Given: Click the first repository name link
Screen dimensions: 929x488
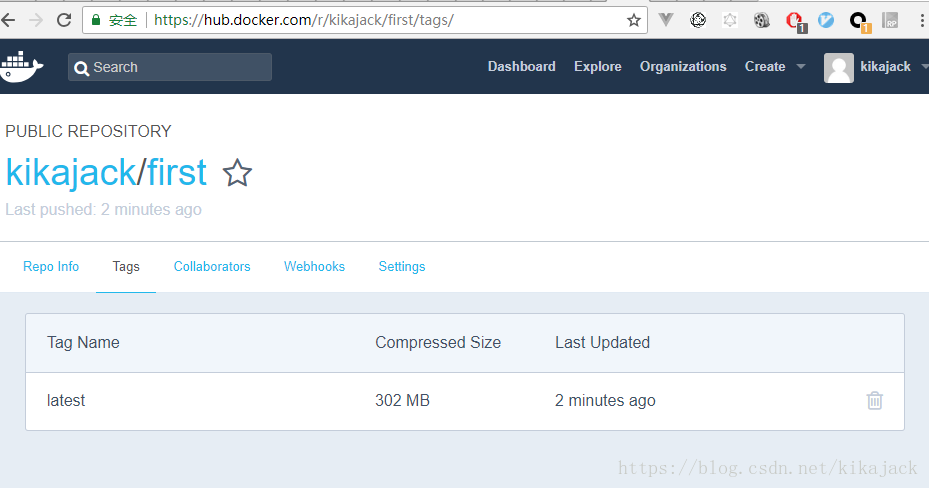Looking at the screenshot, I should [177, 172].
